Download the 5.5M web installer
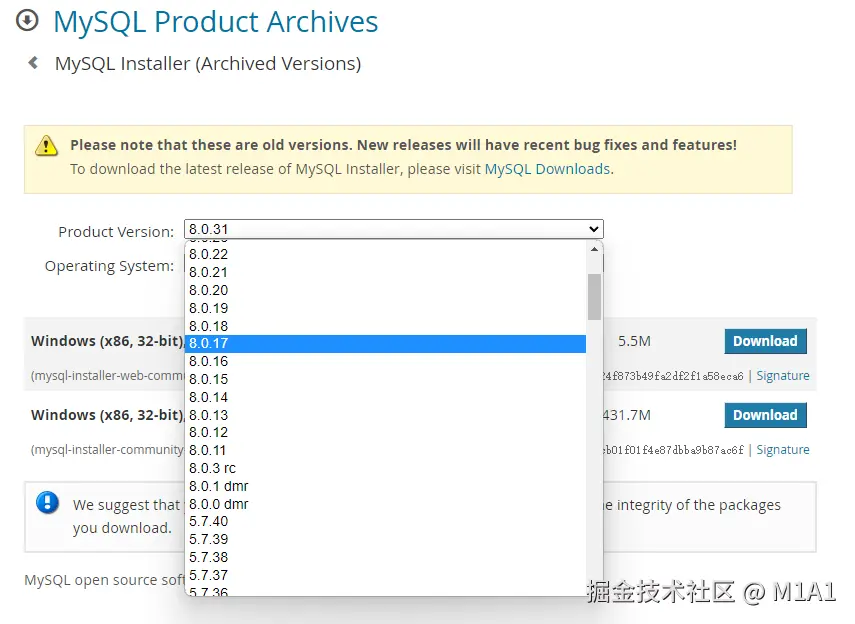 click(x=765, y=341)
